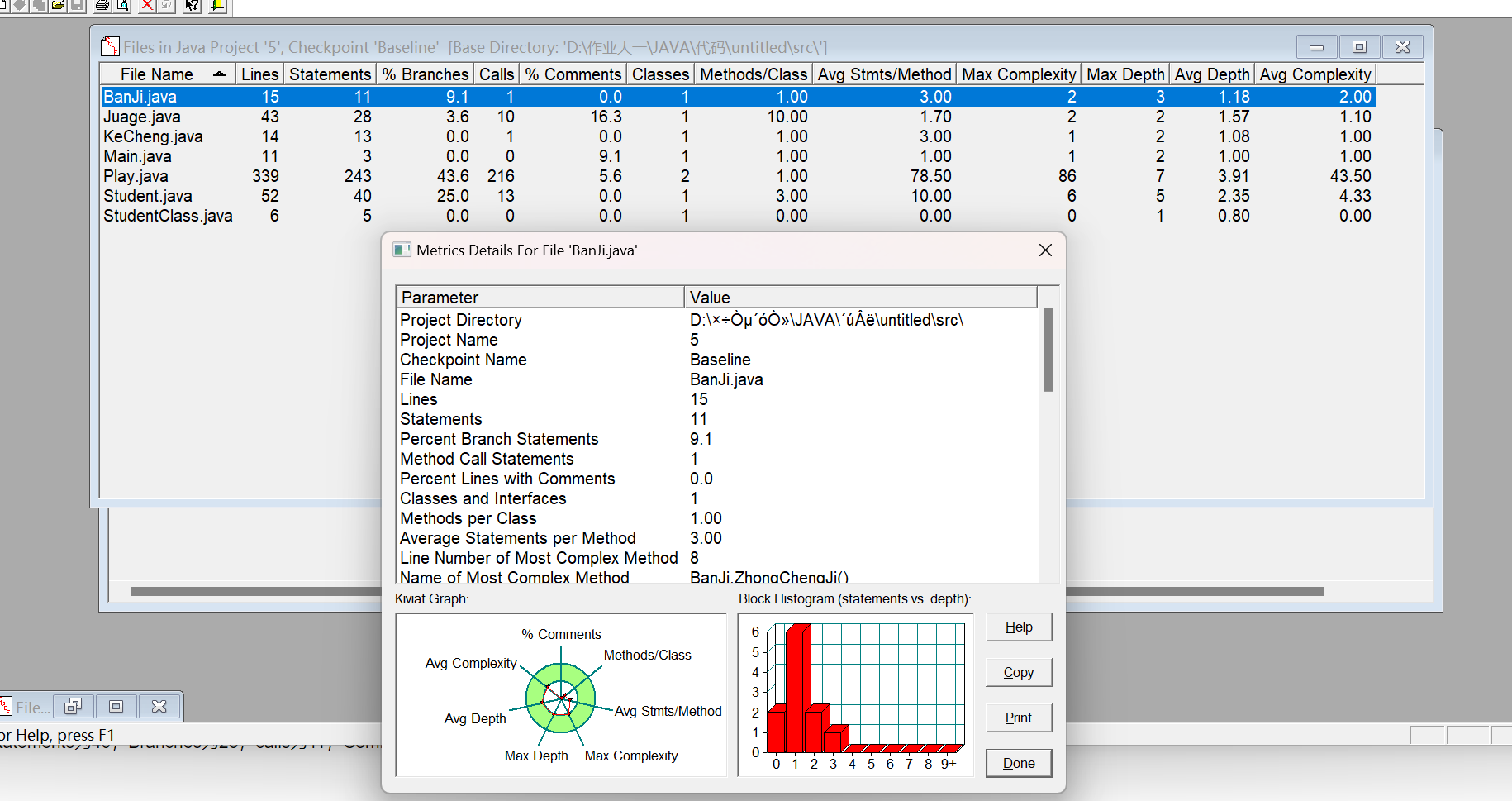Image resolution: width=1512 pixels, height=801 pixels.
Task: Click the Average Statements per Method row
Action: point(717,538)
